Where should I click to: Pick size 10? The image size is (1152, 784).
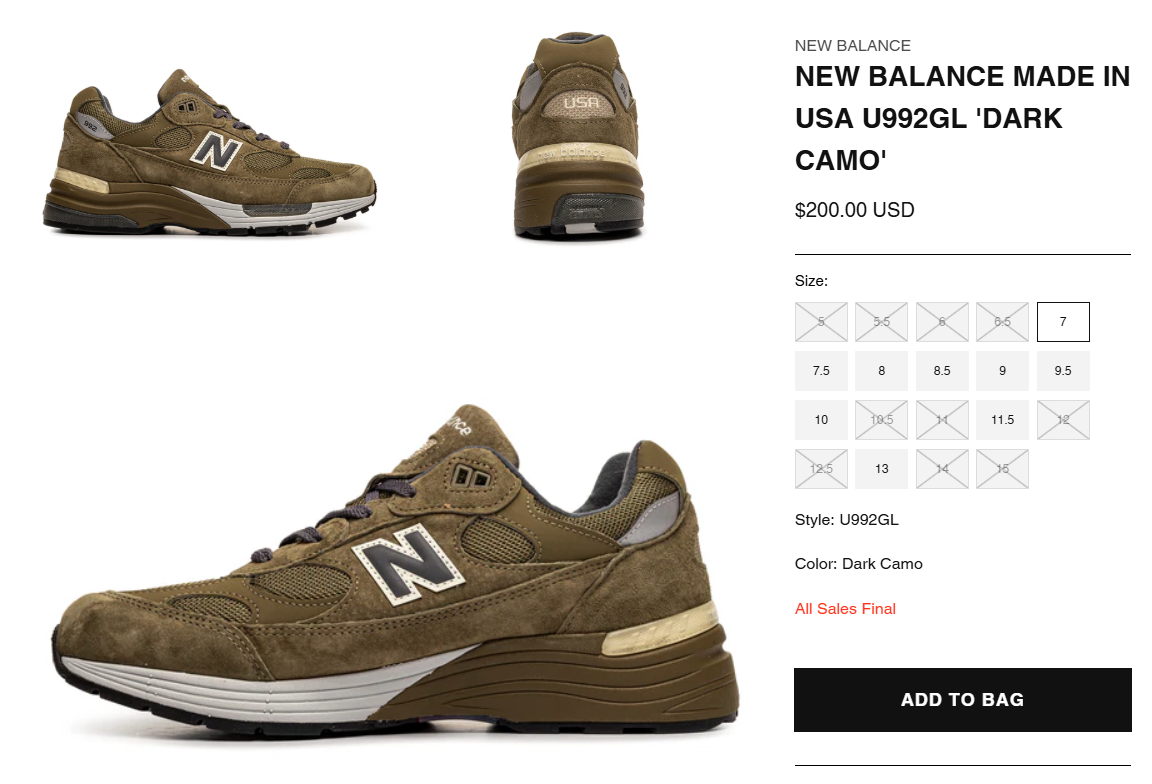coord(821,420)
